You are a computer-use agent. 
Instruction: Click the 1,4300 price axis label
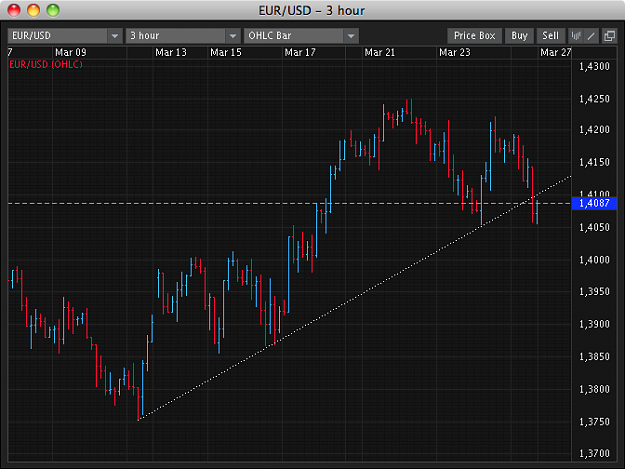pyautogui.click(x=594, y=67)
